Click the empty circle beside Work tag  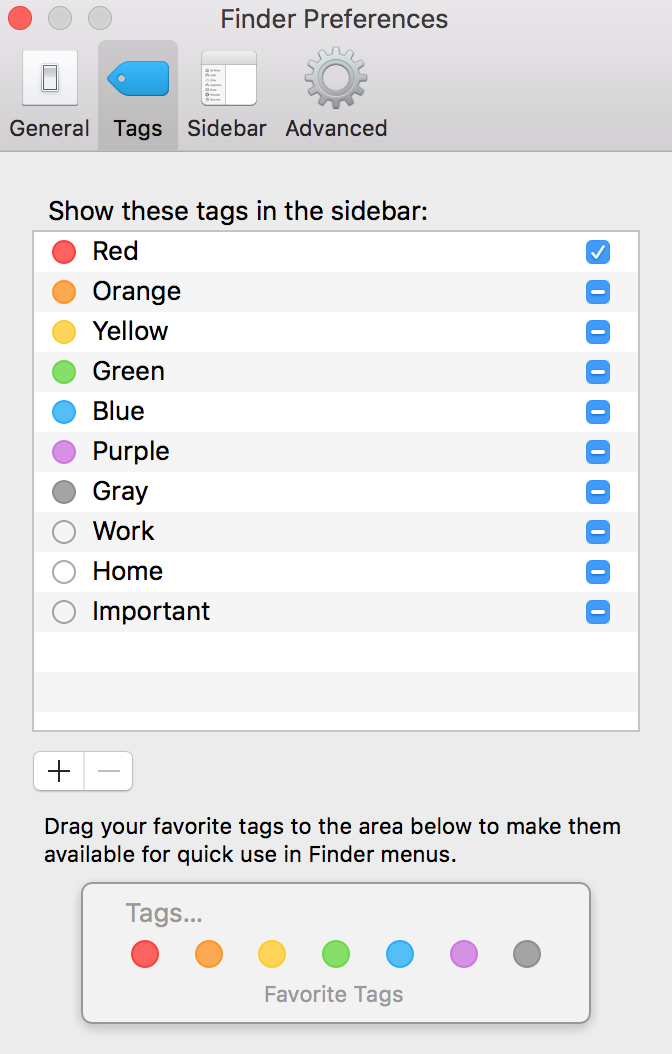click(x=64, y=532)
